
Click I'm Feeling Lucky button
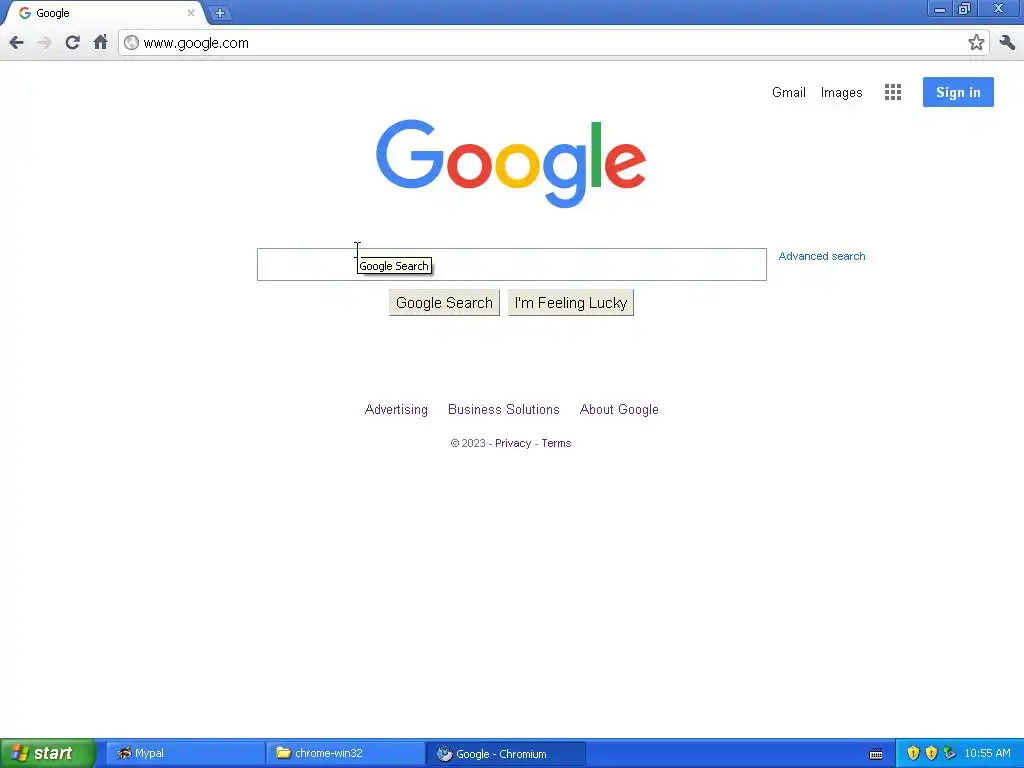coord(571,303)
